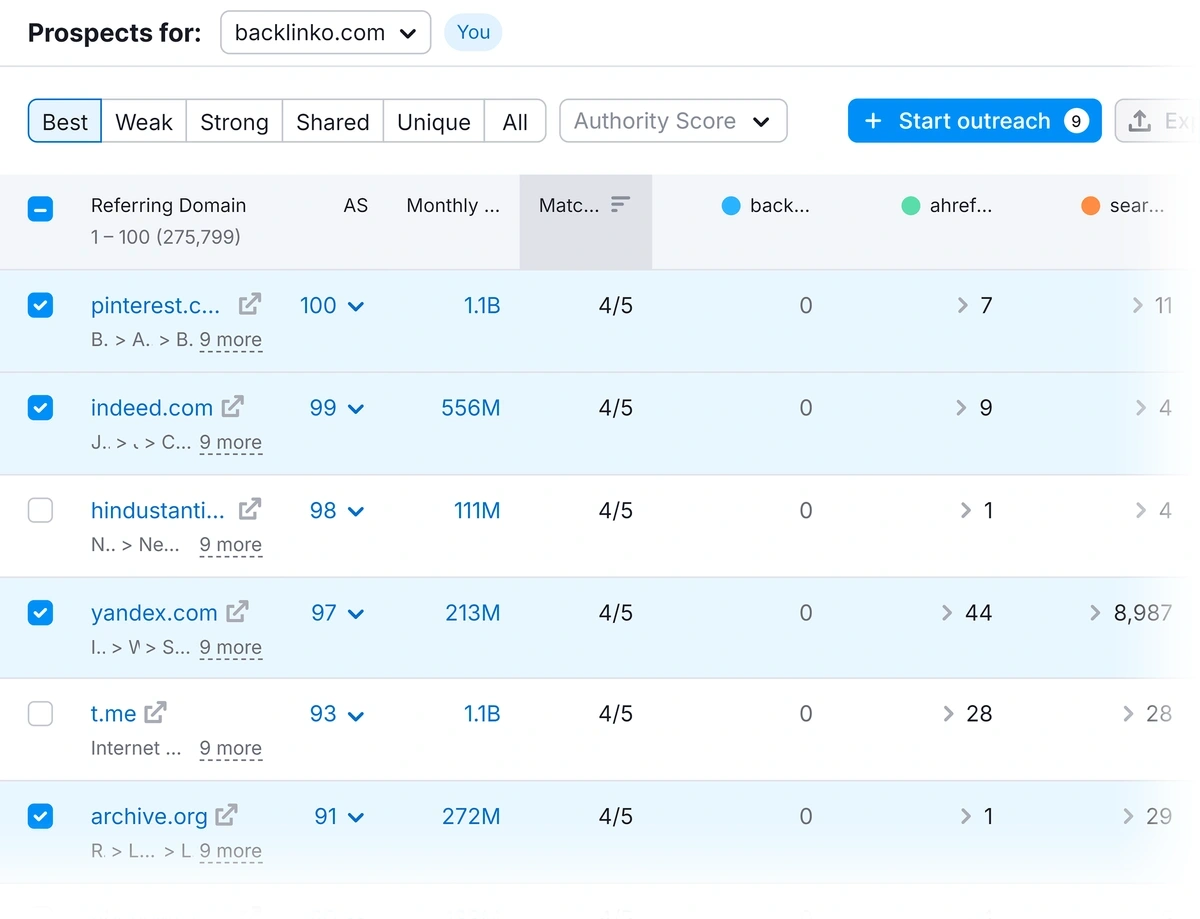This screenshot has height=919, width=1200.
Task: Show 9 more categories for yandex.com
Action: pos(230,648)
